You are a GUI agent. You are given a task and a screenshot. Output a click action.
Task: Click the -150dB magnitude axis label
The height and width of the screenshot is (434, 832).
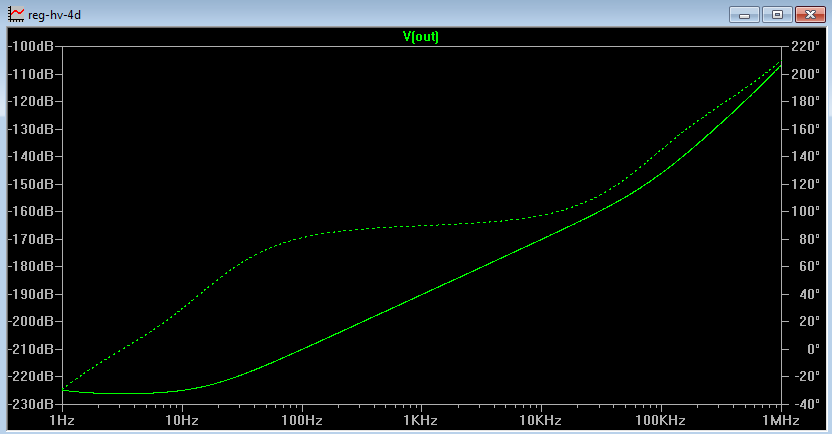31,184
